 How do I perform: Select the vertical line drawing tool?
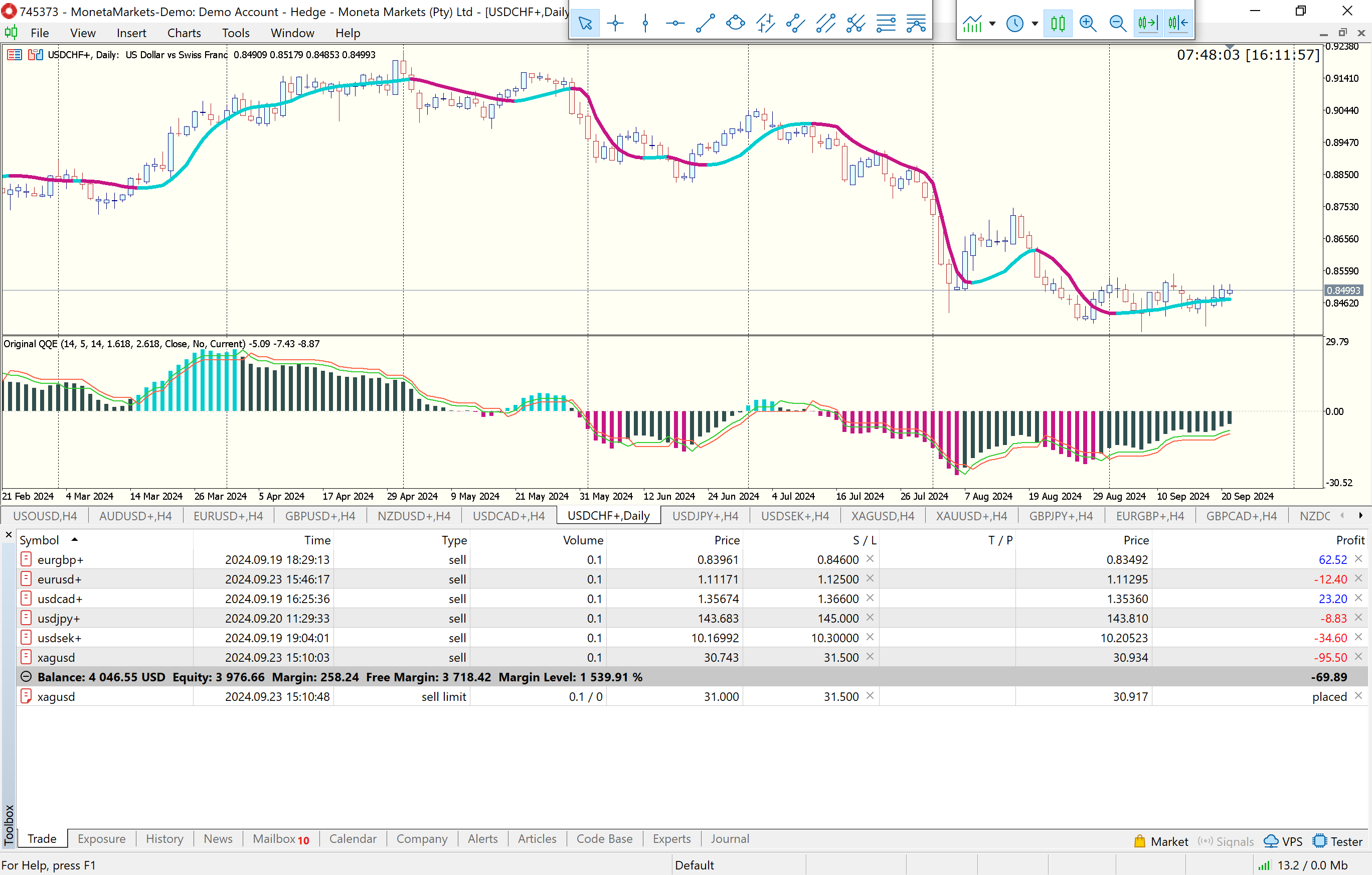(x=645, y=24)
